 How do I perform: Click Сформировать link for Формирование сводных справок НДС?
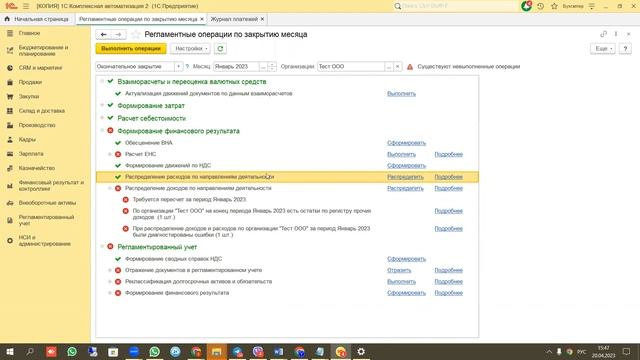406,259
